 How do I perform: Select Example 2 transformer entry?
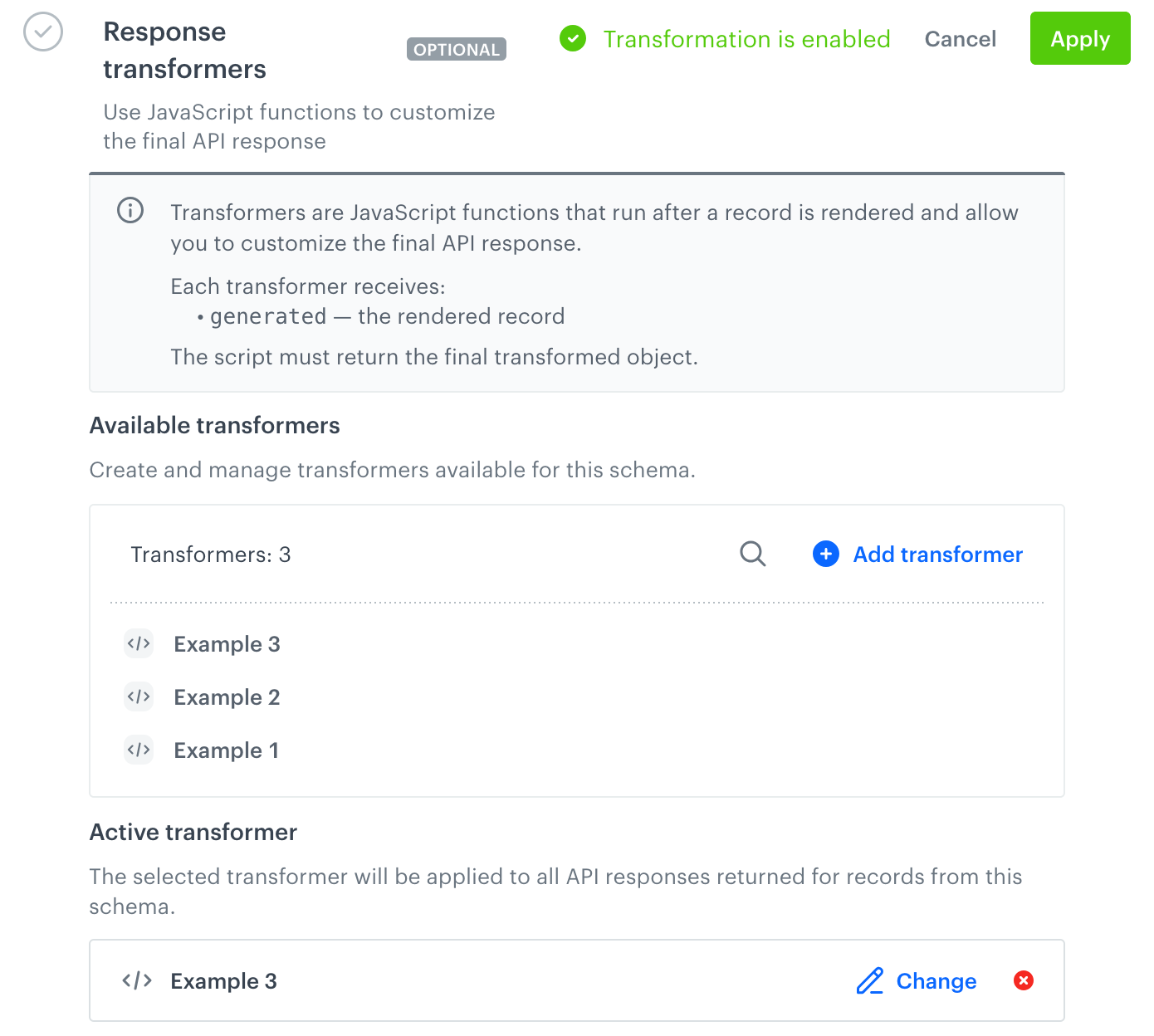point(227,696)
